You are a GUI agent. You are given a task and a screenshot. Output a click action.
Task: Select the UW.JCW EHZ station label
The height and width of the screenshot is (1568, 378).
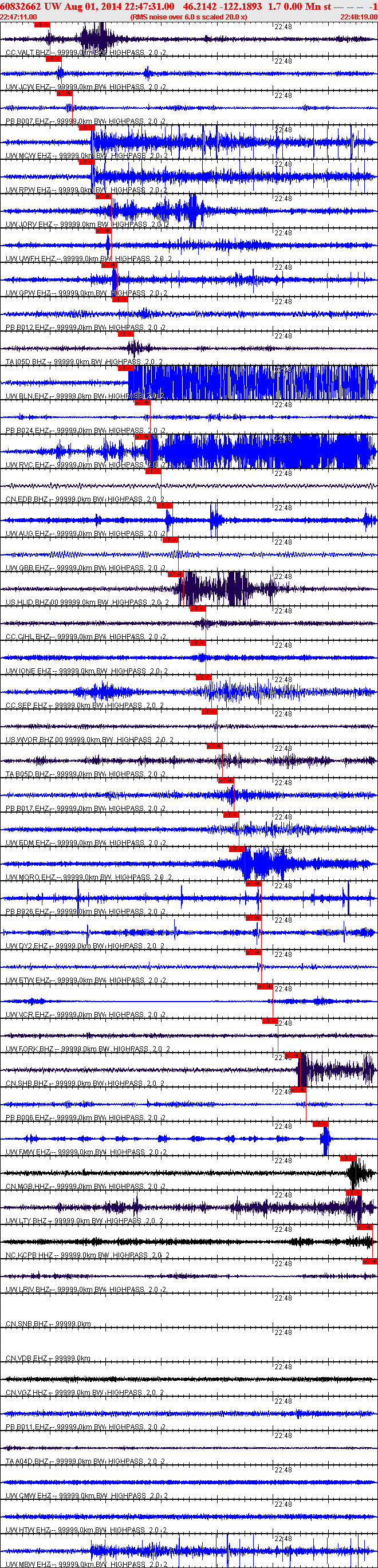point(86,87)
